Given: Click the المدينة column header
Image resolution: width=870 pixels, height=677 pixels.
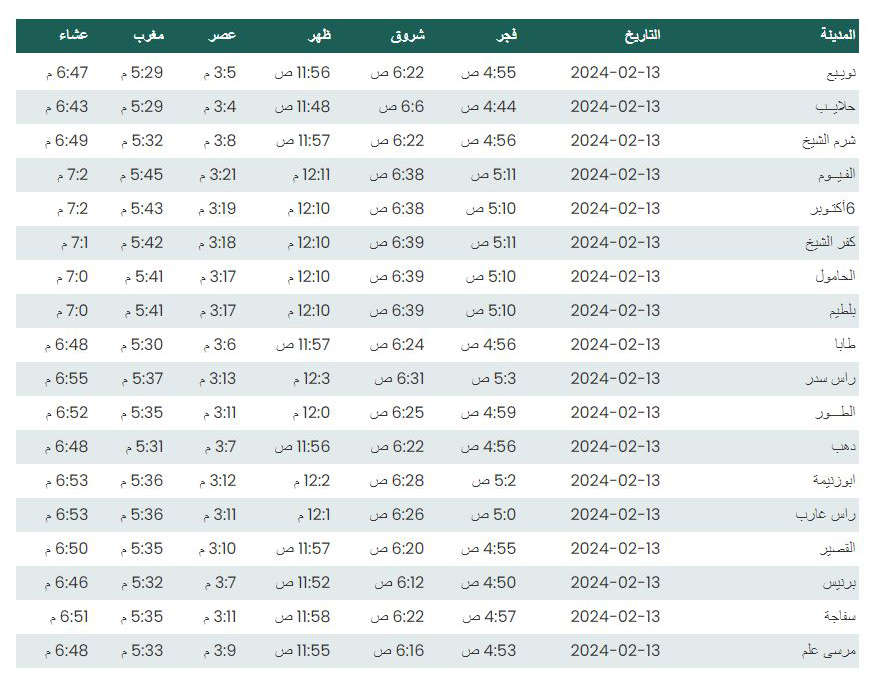Looking at the screenshot, I should coord(837,35).
